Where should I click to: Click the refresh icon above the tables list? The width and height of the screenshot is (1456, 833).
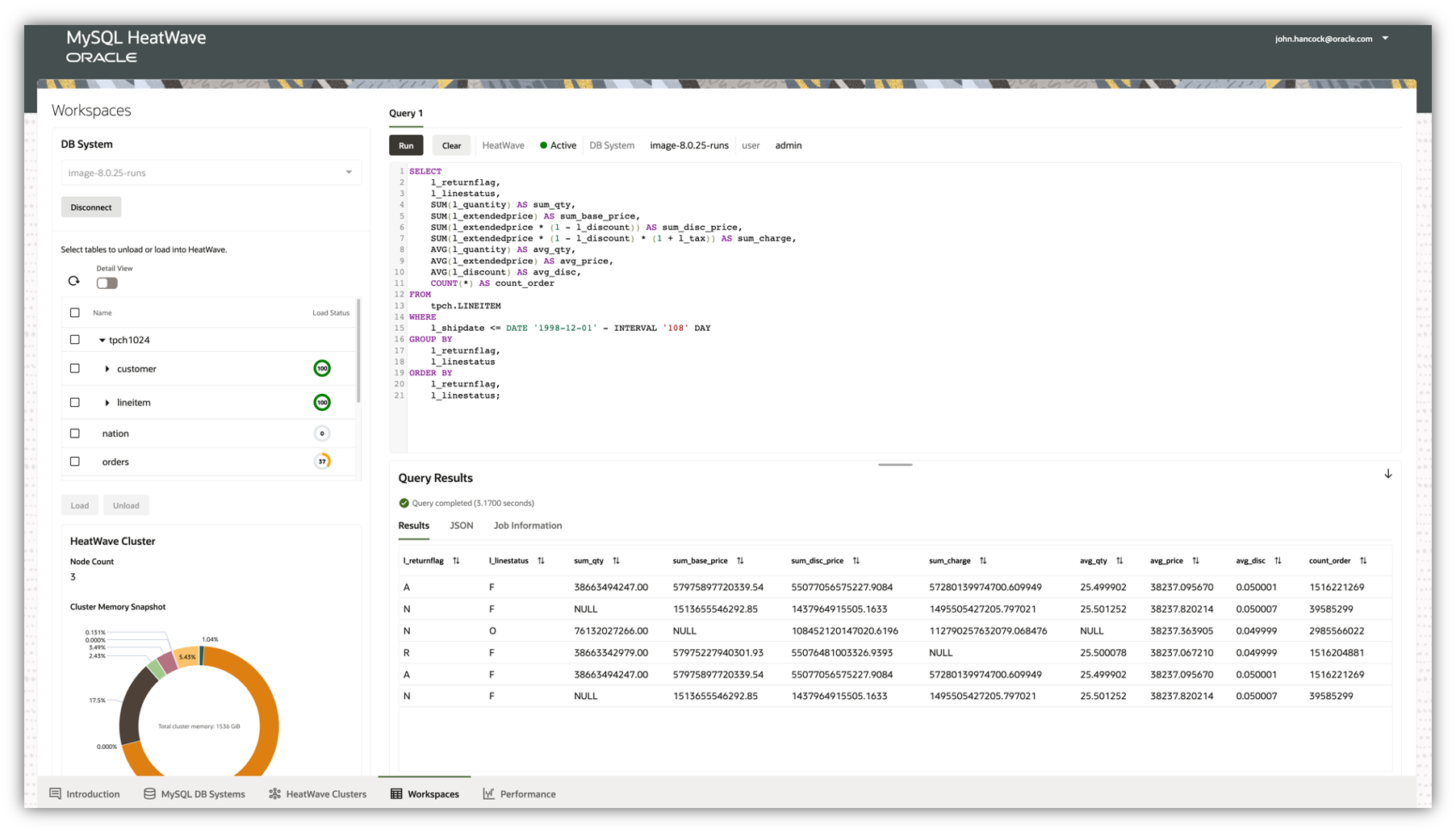click(x=73, y=281)
